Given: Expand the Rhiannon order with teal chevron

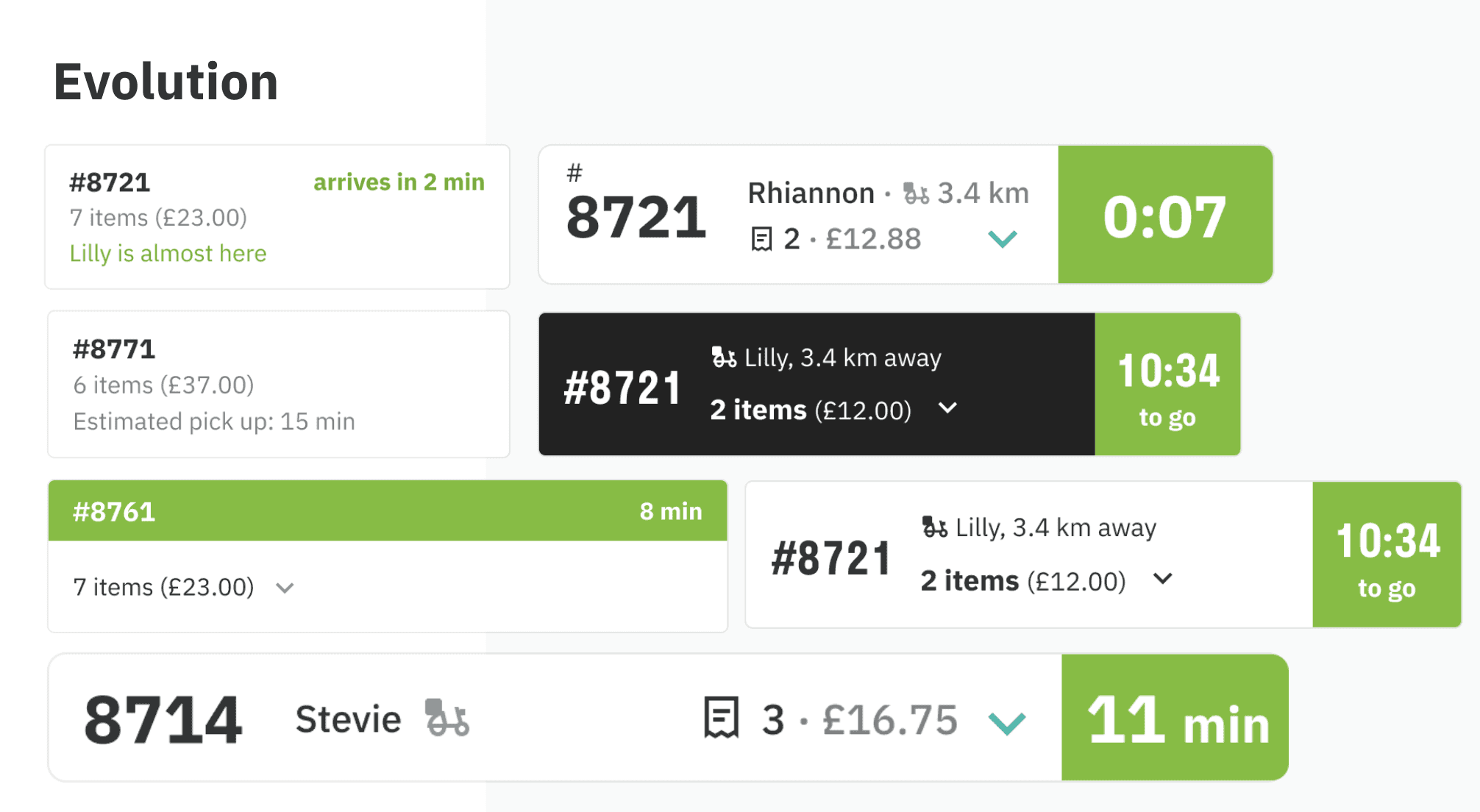Looking at the screenshot, I should (x=1002, y=238).
